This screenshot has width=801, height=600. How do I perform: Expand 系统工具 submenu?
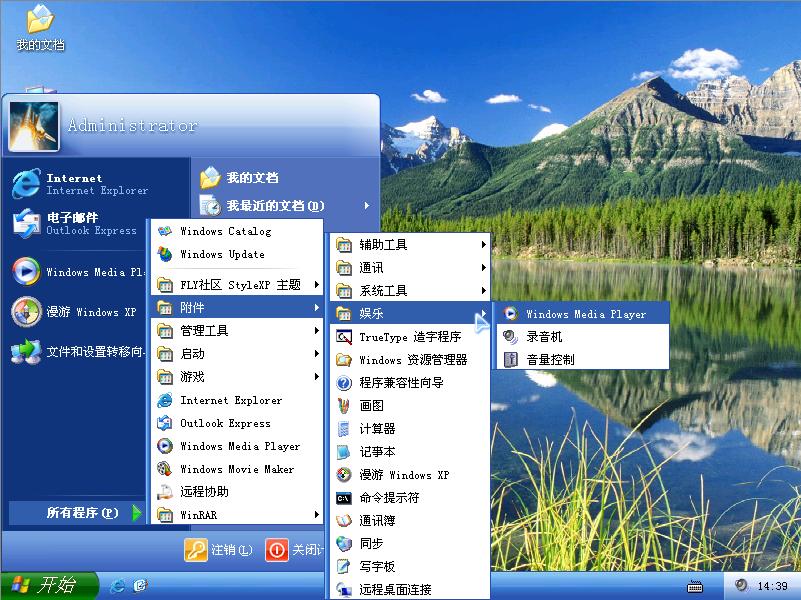410,291
